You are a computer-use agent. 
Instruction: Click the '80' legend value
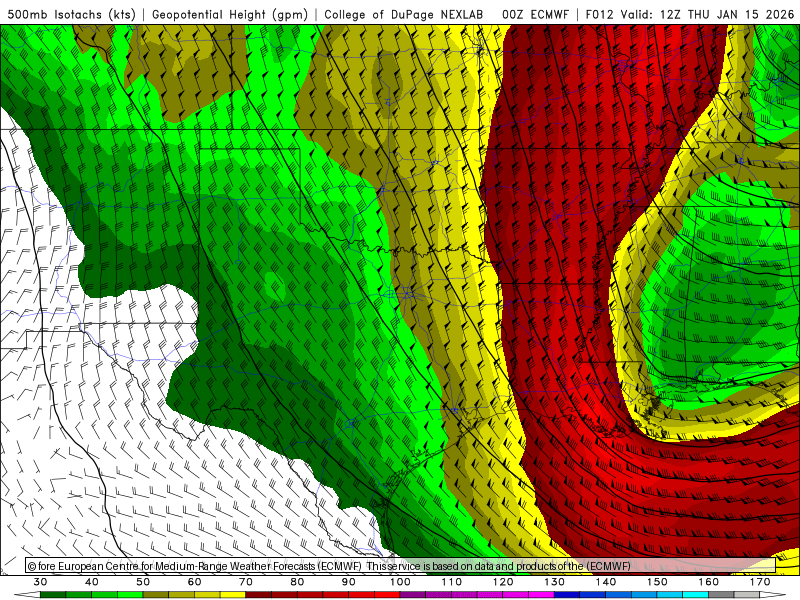tap(297, 582)
